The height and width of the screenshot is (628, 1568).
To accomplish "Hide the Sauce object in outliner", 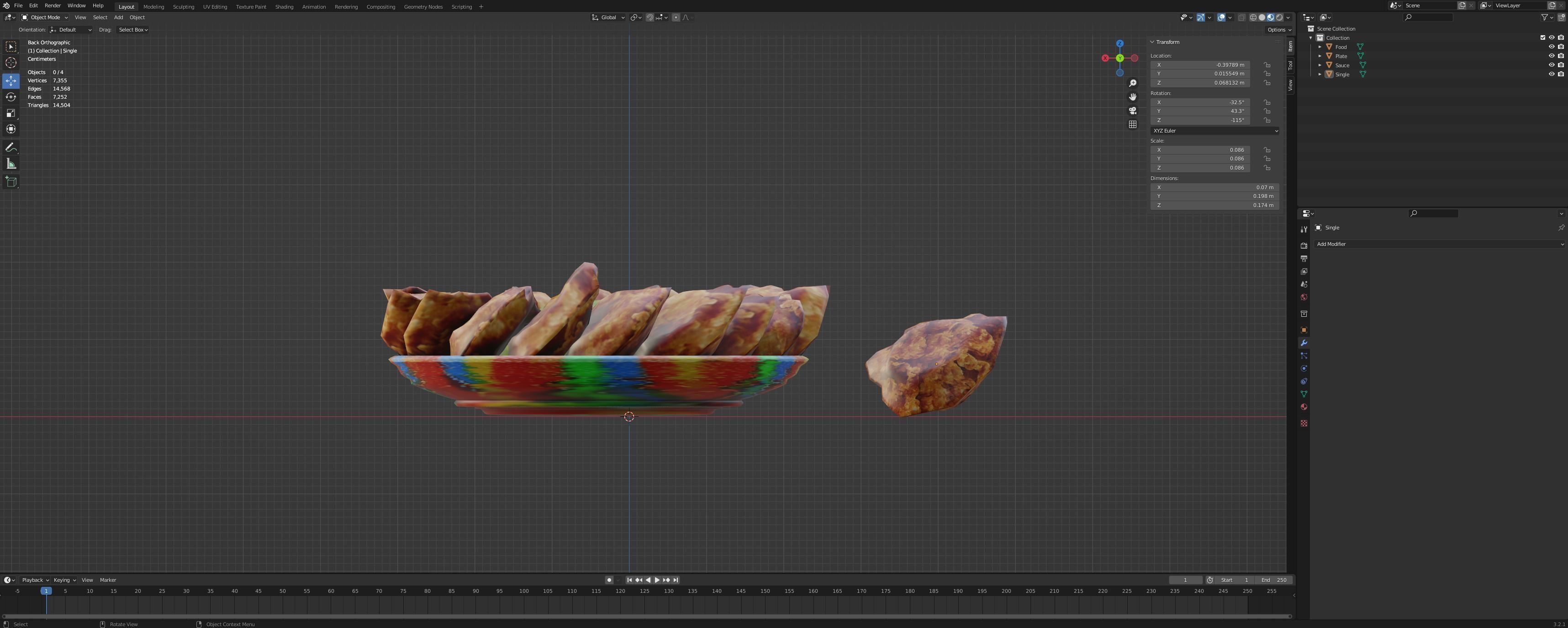I will click(1551, 65).
